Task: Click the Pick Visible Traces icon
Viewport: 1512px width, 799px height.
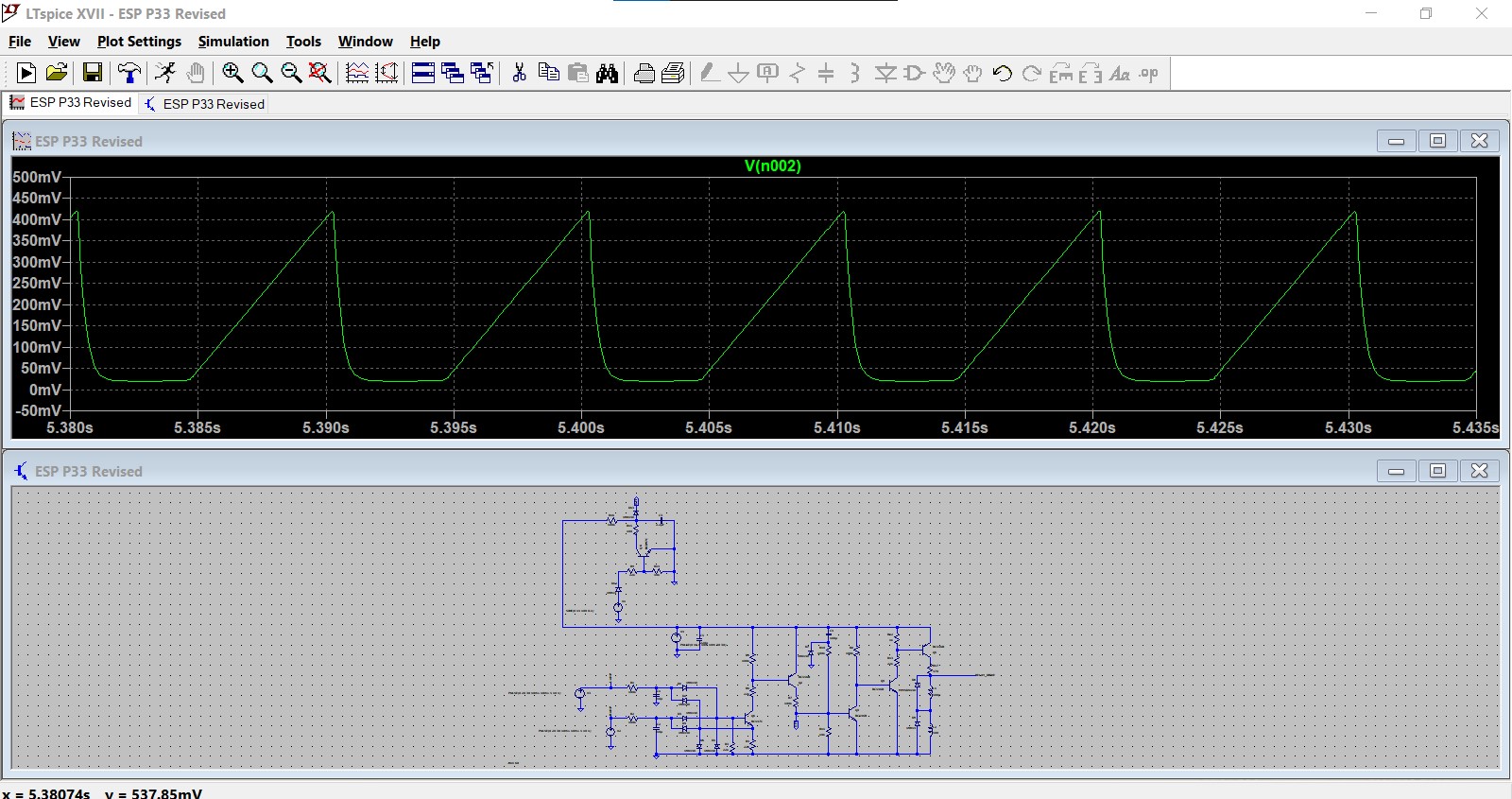Action: [x=357, y=73]
